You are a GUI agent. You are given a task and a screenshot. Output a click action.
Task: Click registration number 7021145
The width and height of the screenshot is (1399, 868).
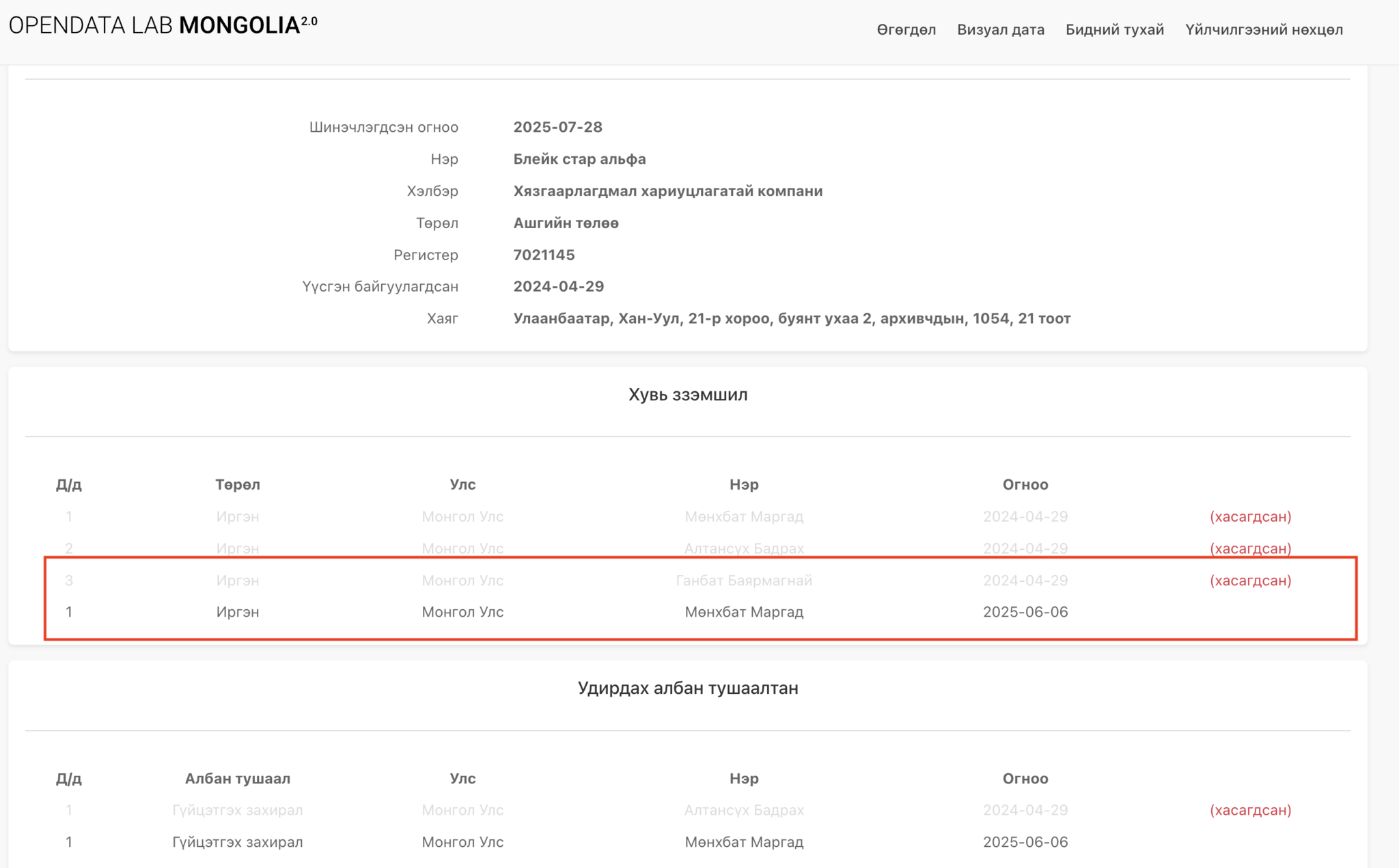point(544,255)
